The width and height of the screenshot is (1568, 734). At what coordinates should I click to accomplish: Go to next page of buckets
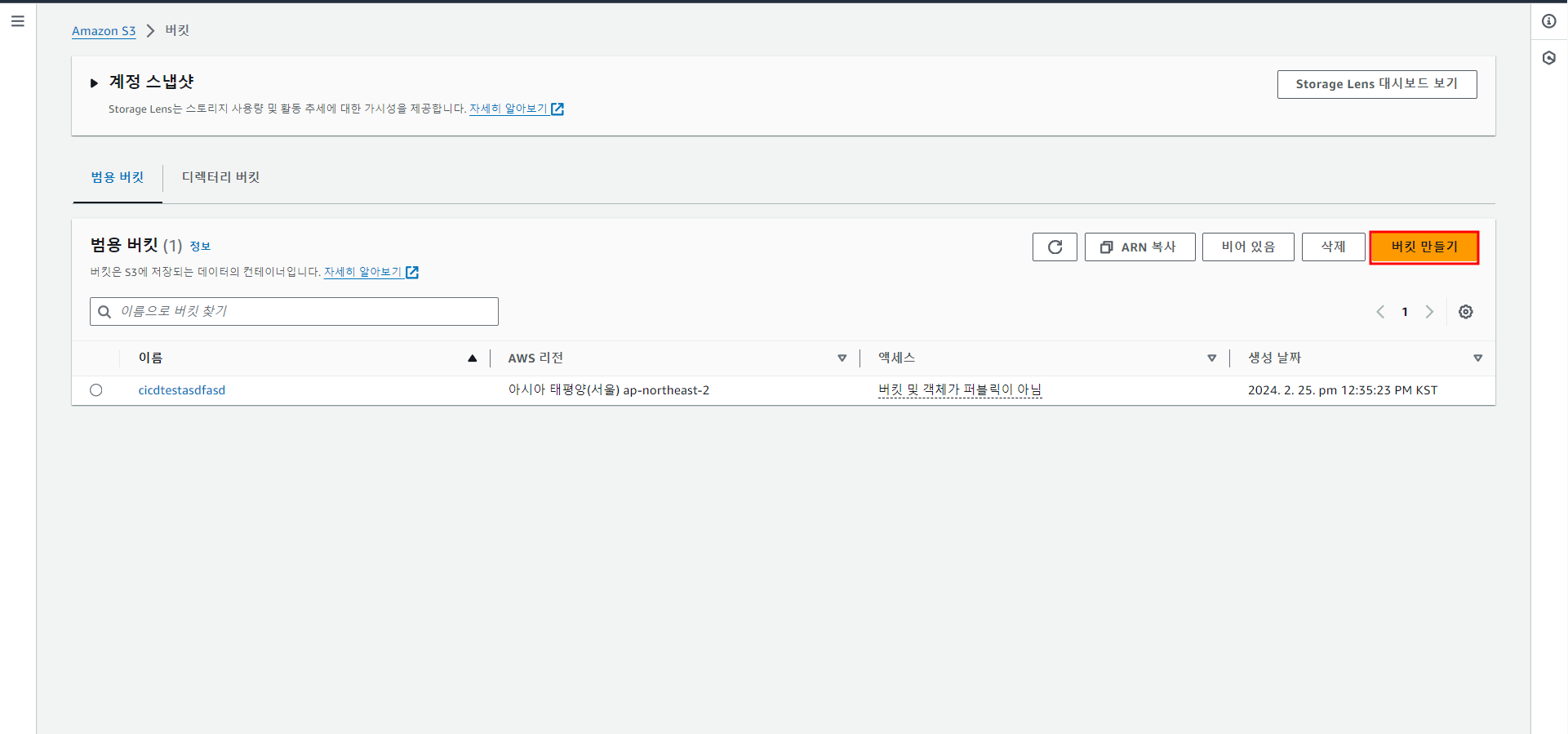(x=1429, y=312)
